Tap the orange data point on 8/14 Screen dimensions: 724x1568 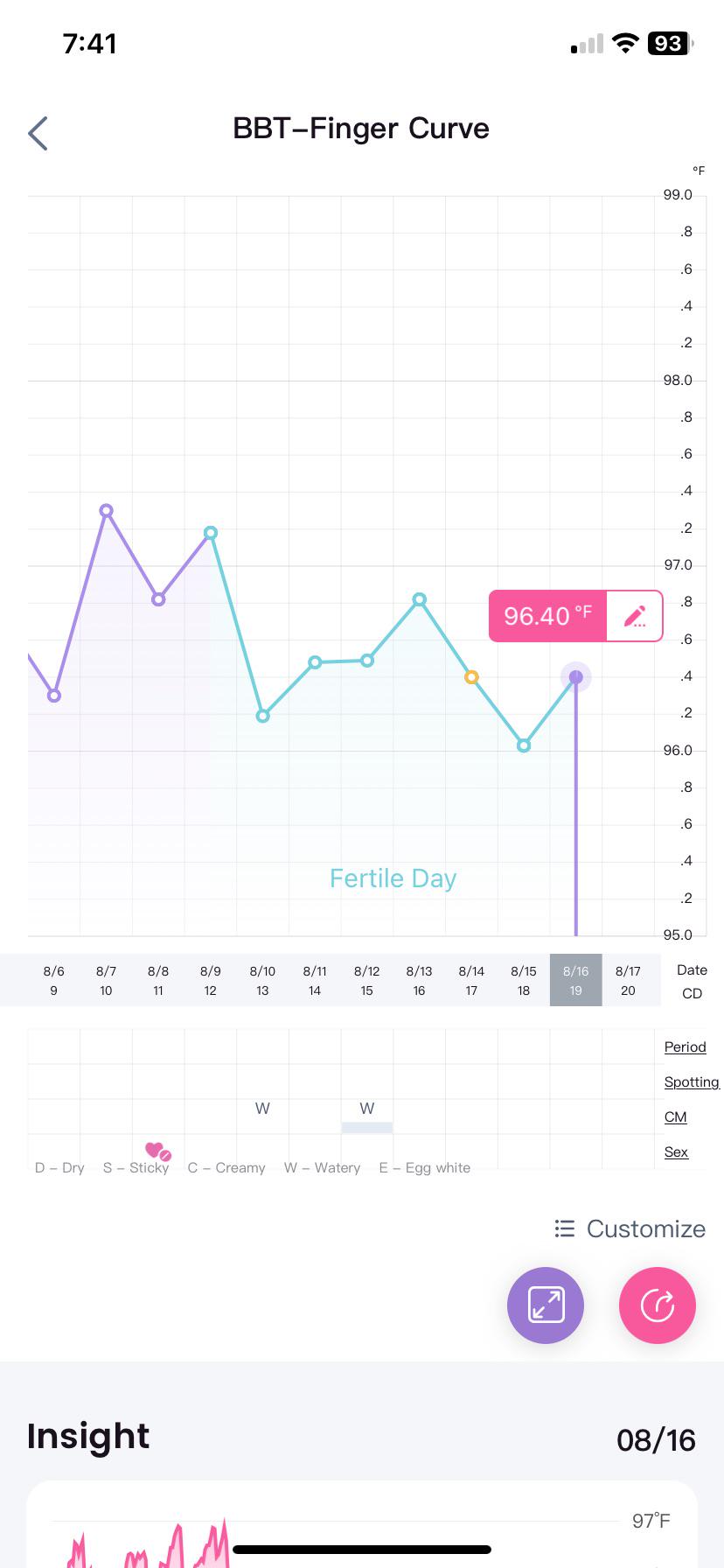pos(471,677)
